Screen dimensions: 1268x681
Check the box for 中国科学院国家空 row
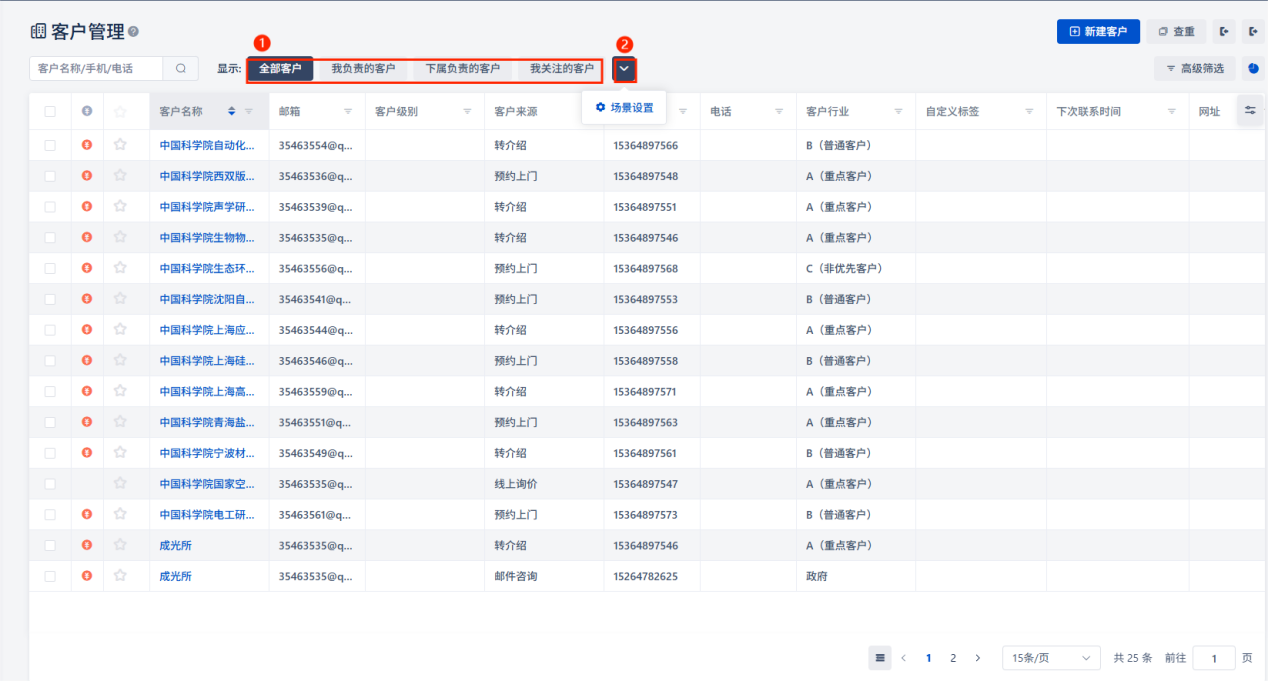tap(50, 484)
